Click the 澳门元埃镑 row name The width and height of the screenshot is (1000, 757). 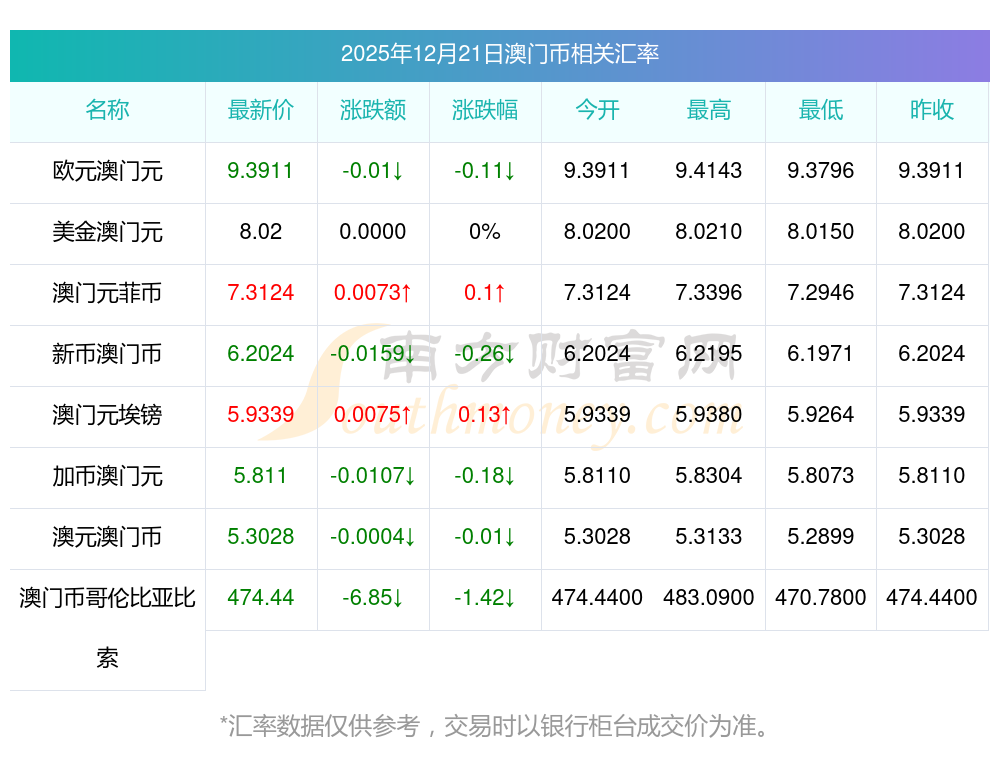[107, 415]
